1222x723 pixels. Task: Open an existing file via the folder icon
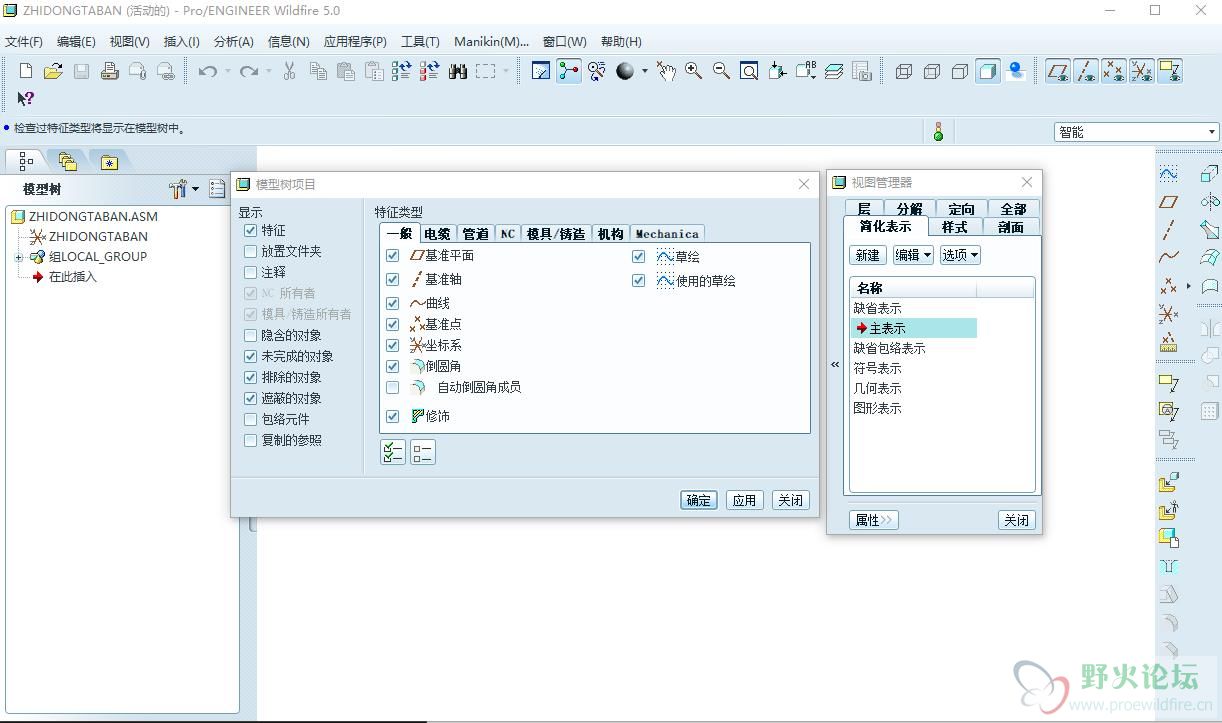point(53,71)
